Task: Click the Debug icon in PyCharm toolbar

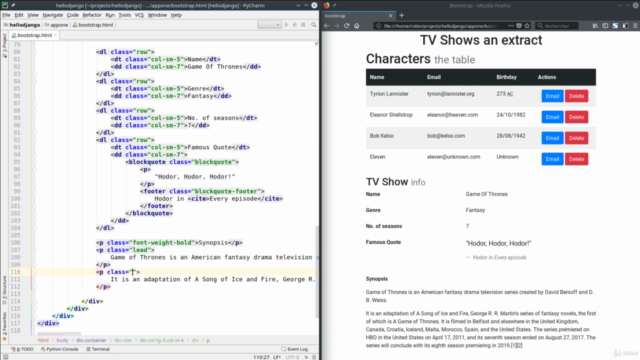Action: click(295, 25)
